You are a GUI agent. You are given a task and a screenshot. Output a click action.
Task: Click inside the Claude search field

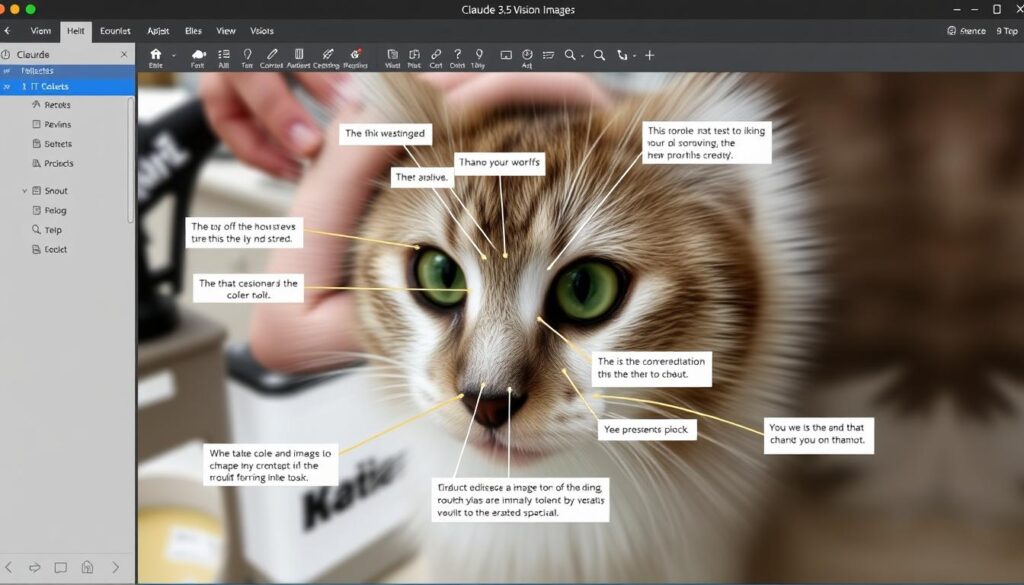(x=60, y=55)
